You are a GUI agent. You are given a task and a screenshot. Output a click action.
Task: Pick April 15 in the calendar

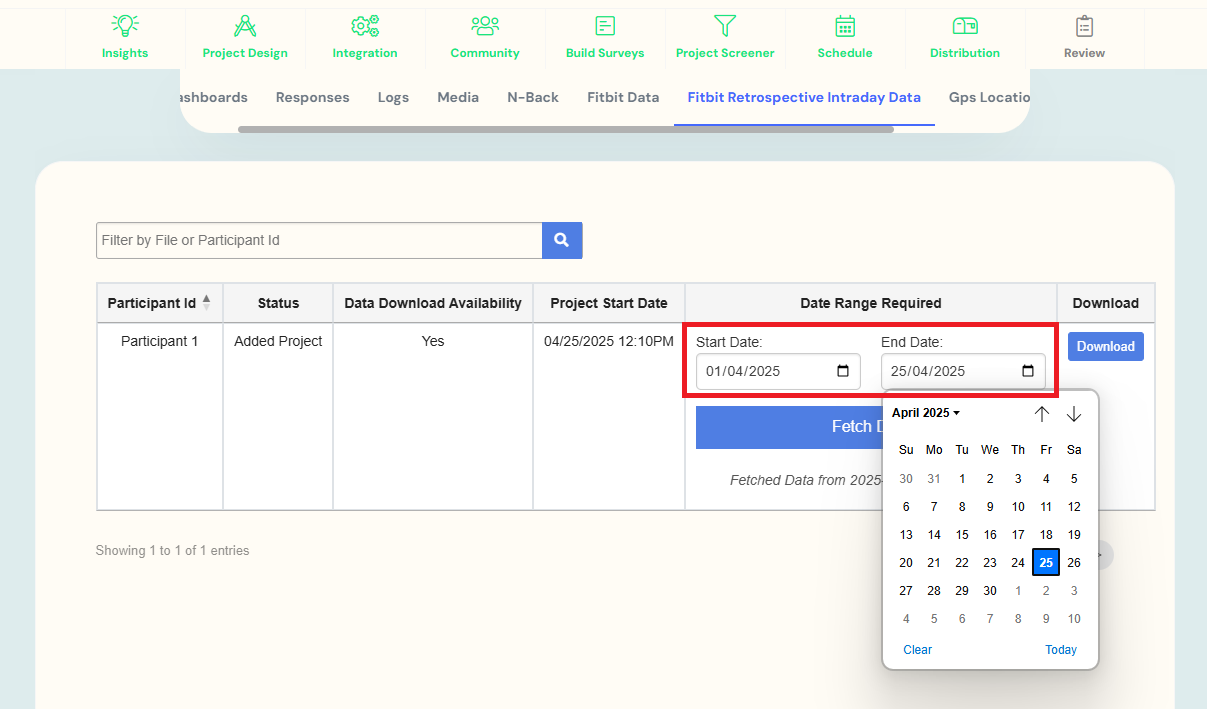point(962,535)
